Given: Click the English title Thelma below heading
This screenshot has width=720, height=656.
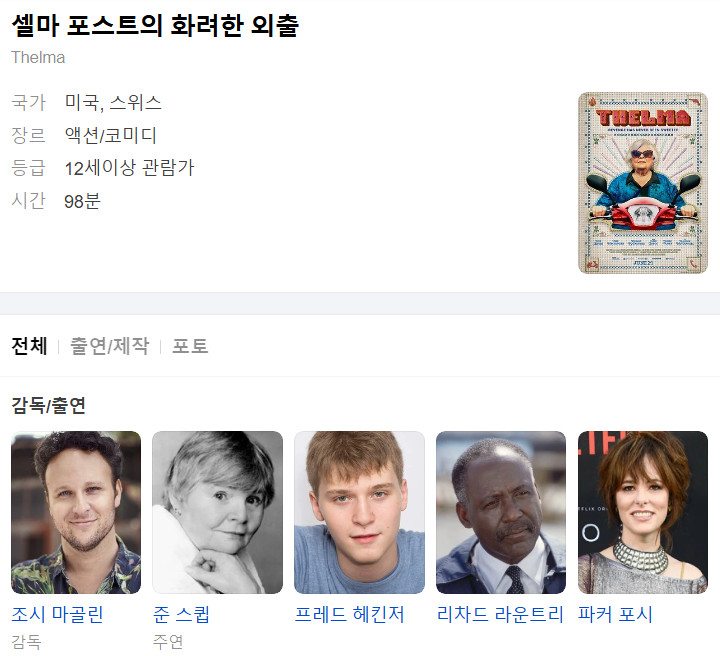Looking at the screenshot, I should (x=38, y=57).
